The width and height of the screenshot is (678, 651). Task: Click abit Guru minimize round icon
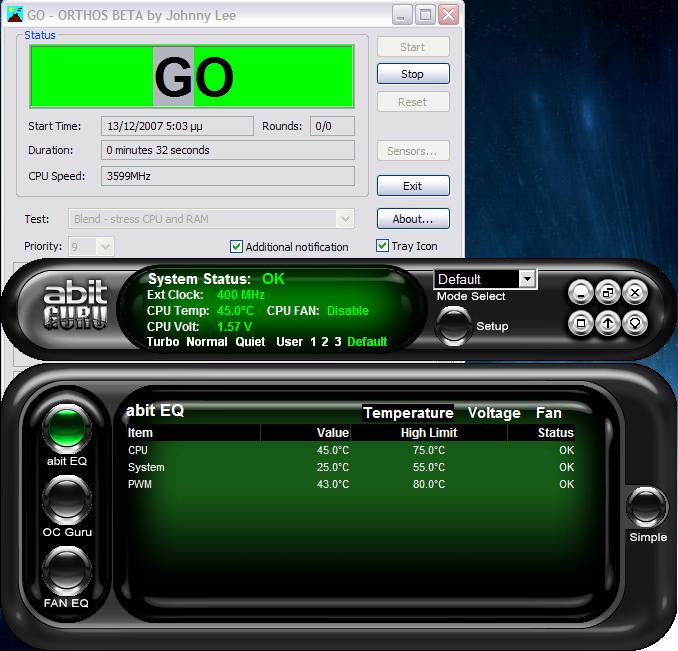(581, 293)
